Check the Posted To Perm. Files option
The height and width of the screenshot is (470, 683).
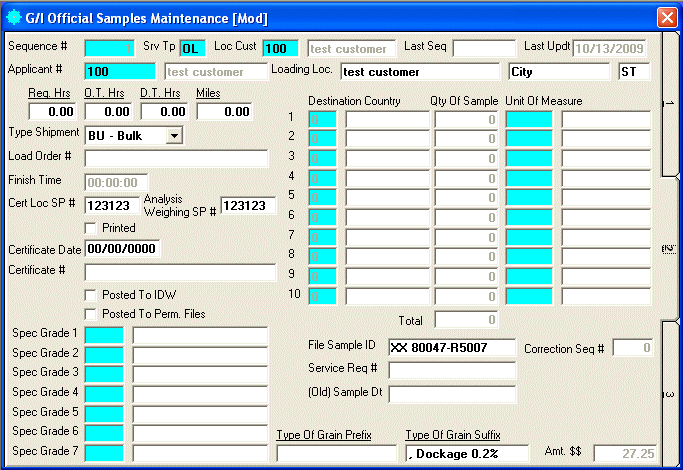click(92, 314)
